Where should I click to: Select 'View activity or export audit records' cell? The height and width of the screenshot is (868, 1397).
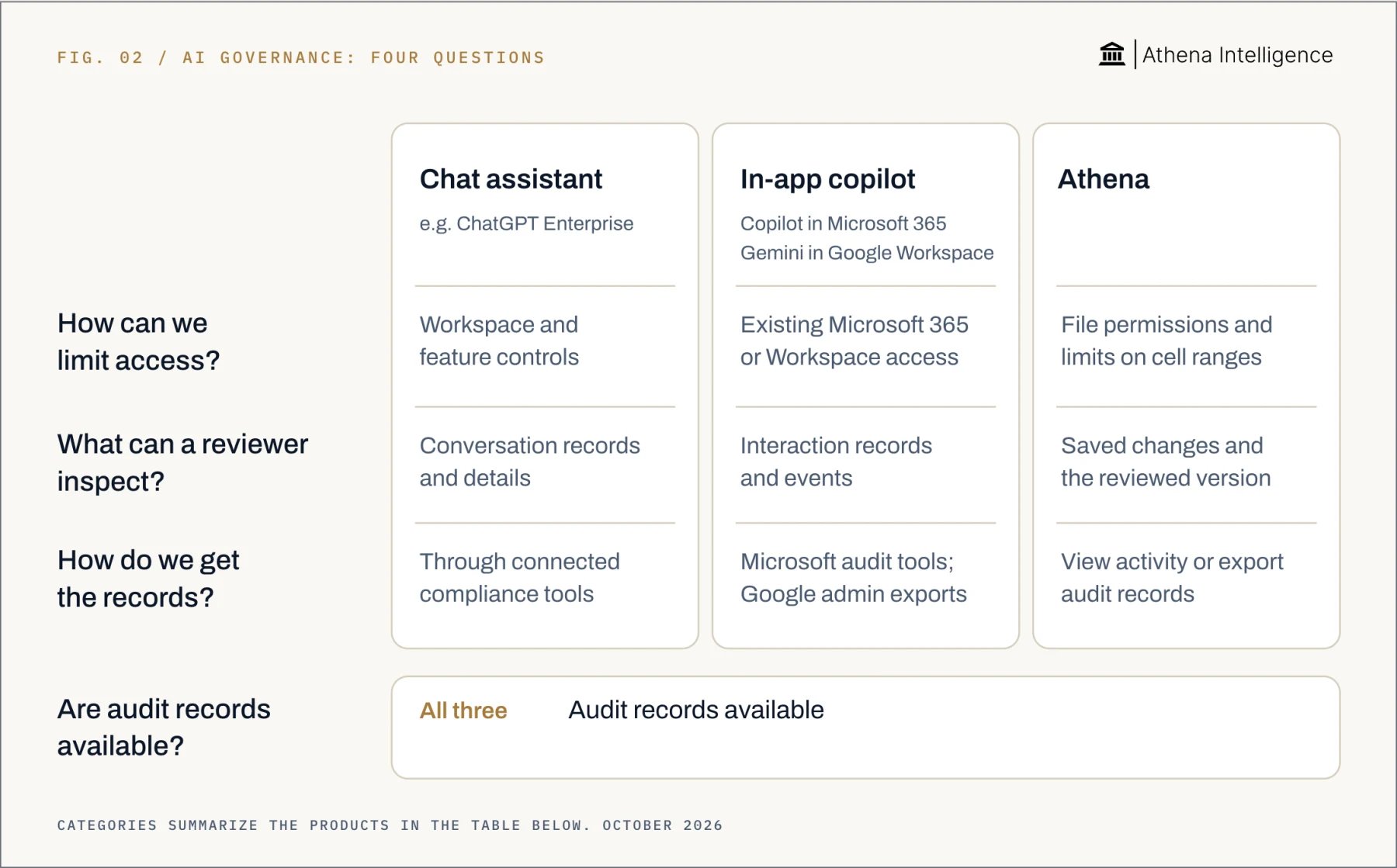pos(1172,577)
